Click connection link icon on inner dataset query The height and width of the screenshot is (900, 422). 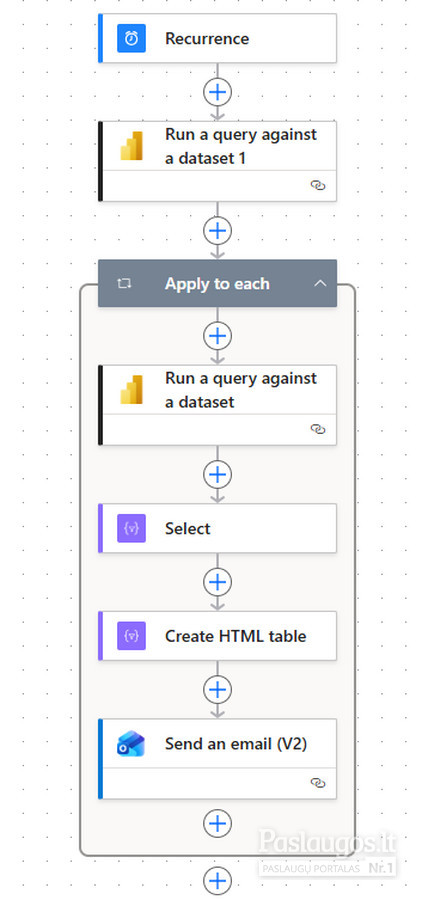coord(318,429)
